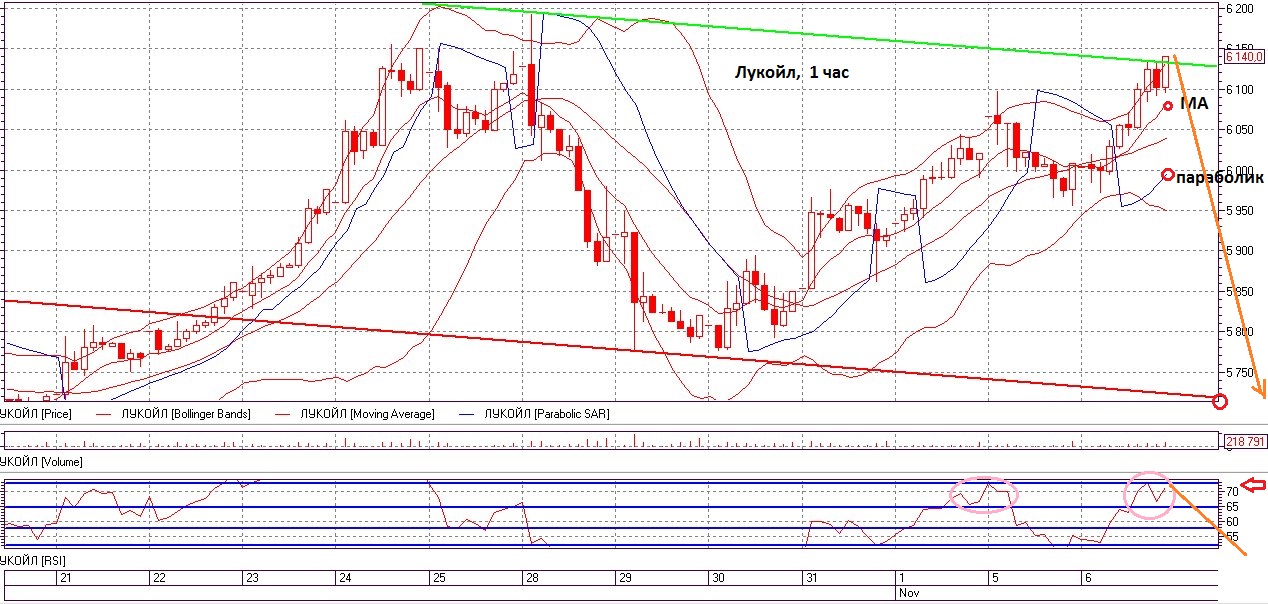Click date 28 on the time axis

(x=530, y=578)
